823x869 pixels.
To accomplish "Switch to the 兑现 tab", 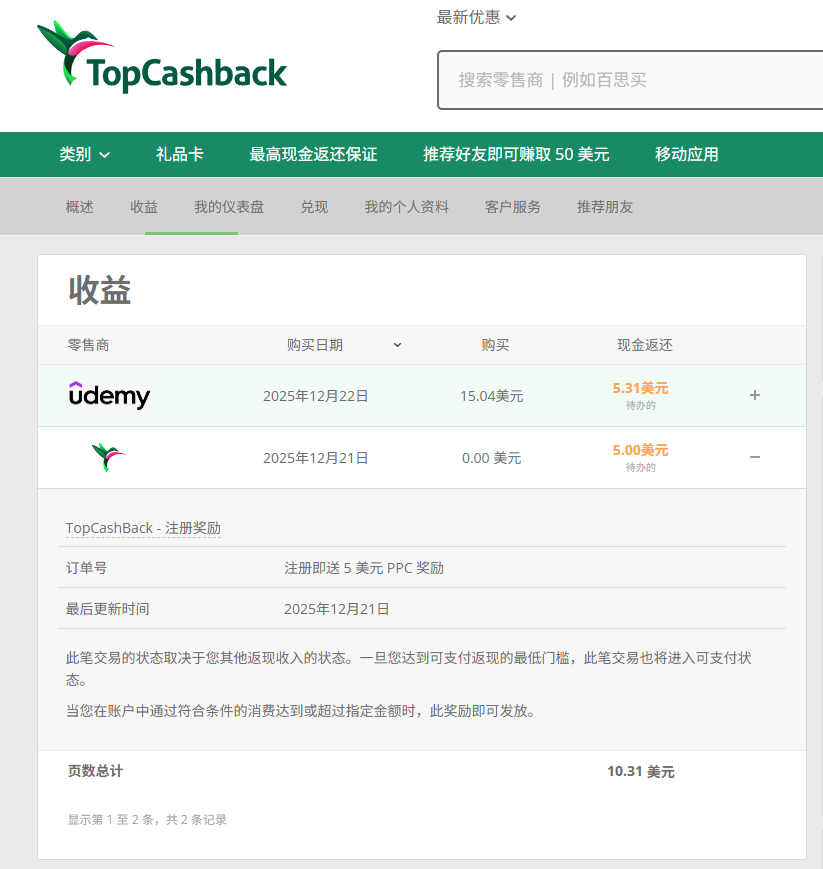I will 314,207.
